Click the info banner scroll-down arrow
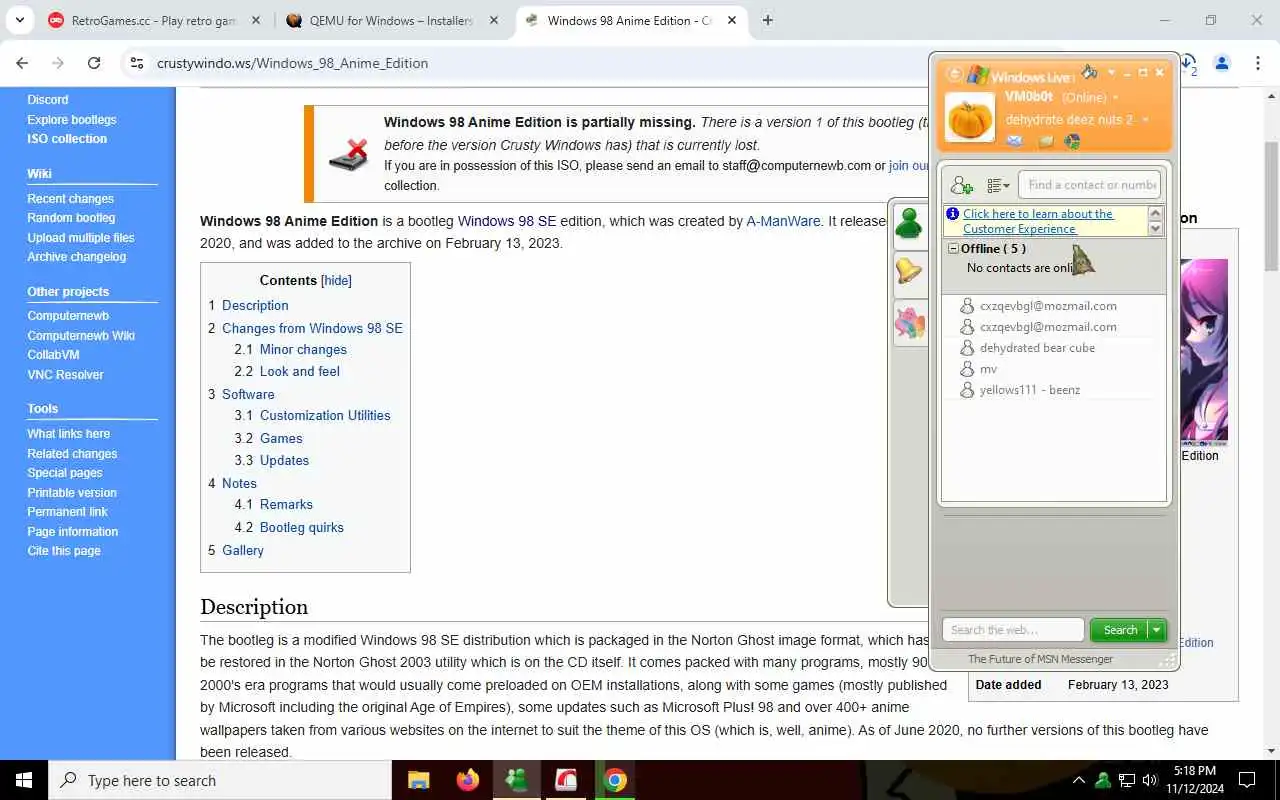Screen dimensions: 1280x800 1156,229
